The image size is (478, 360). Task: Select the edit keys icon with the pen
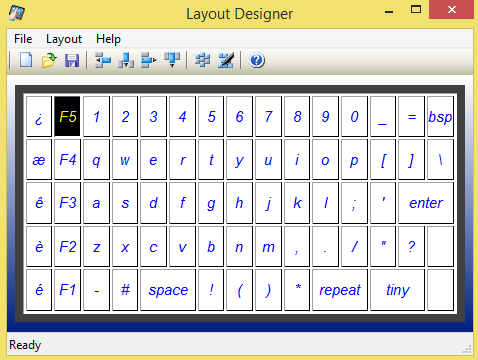(226, 60)
